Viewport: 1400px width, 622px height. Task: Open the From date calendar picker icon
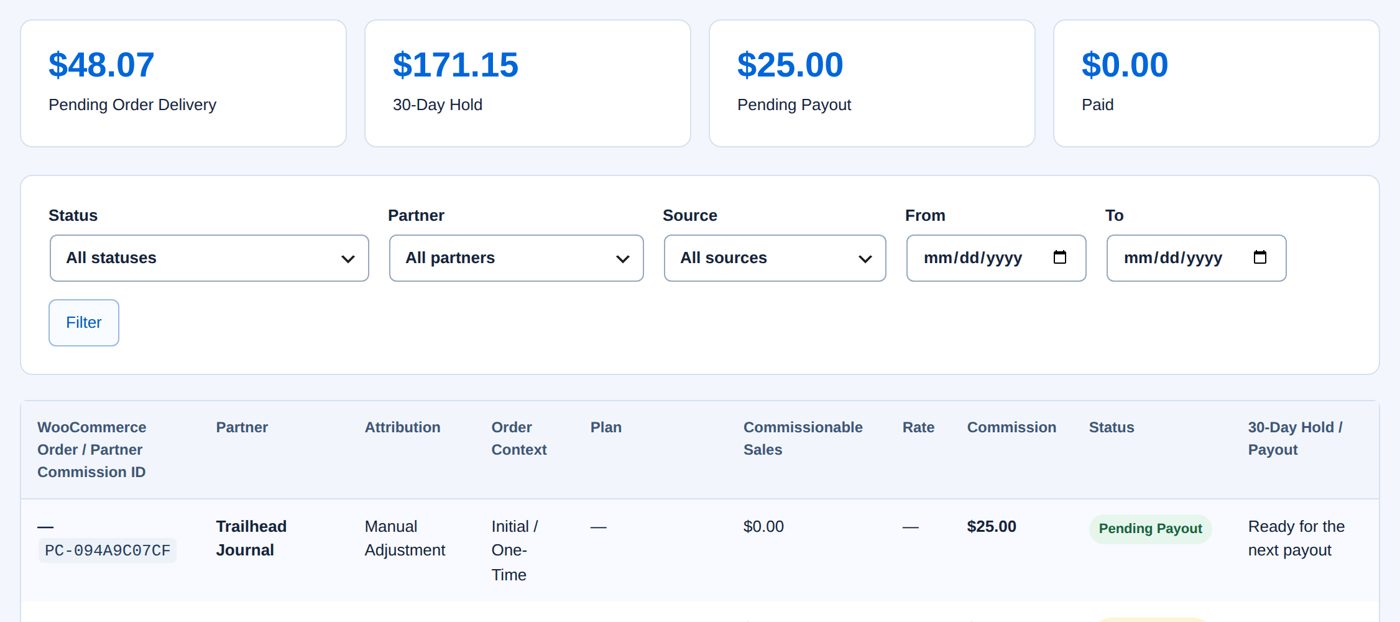[x=1060, y=257]
